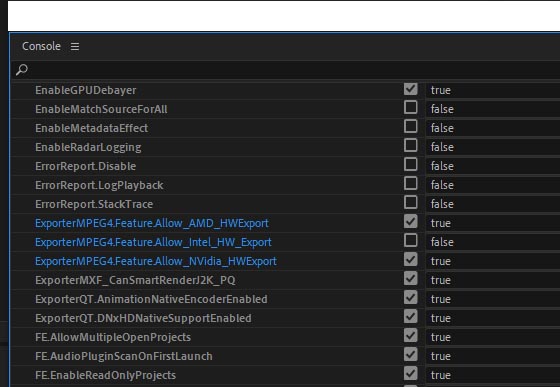The image size is (560, 387).
Task: Enable the EnableMatchSourceForAll checkbox
Action: pos(410,107)
